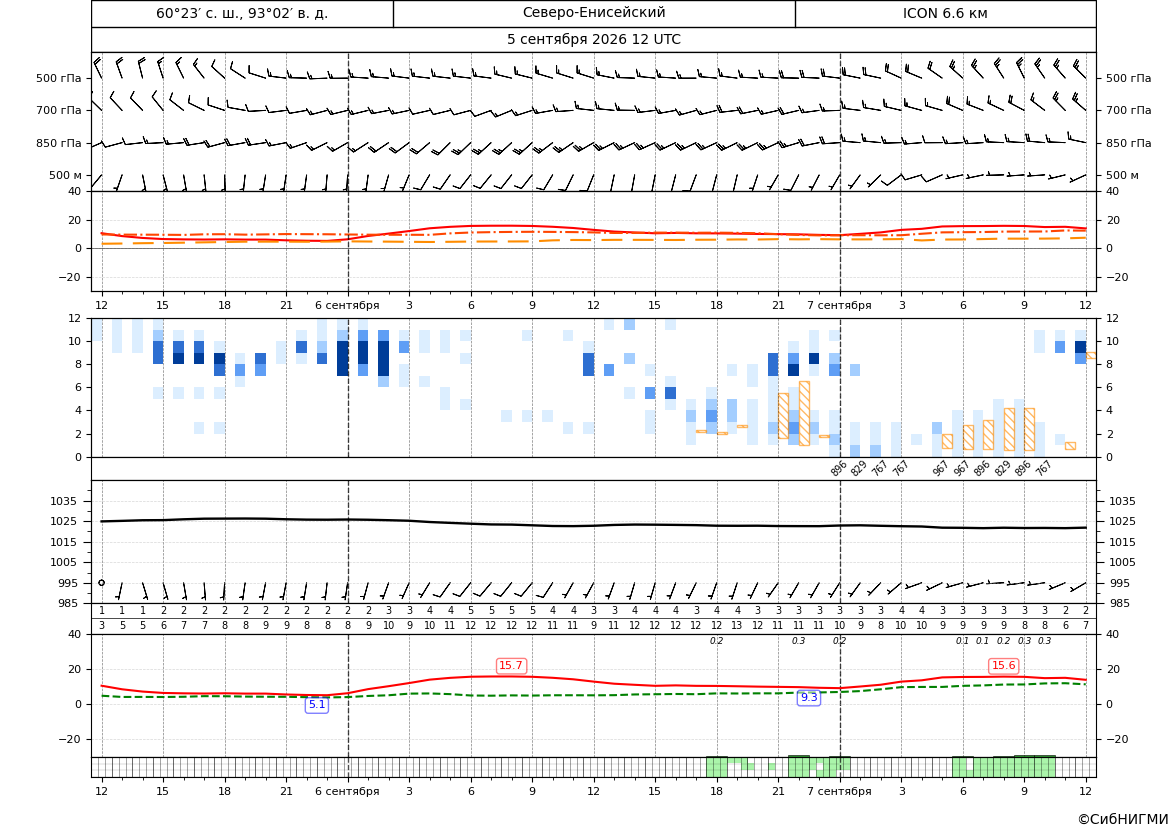Click the 7 сентября label on the bottom axis
This screenshot has height=827, width=1169.
tap(839, 791)
